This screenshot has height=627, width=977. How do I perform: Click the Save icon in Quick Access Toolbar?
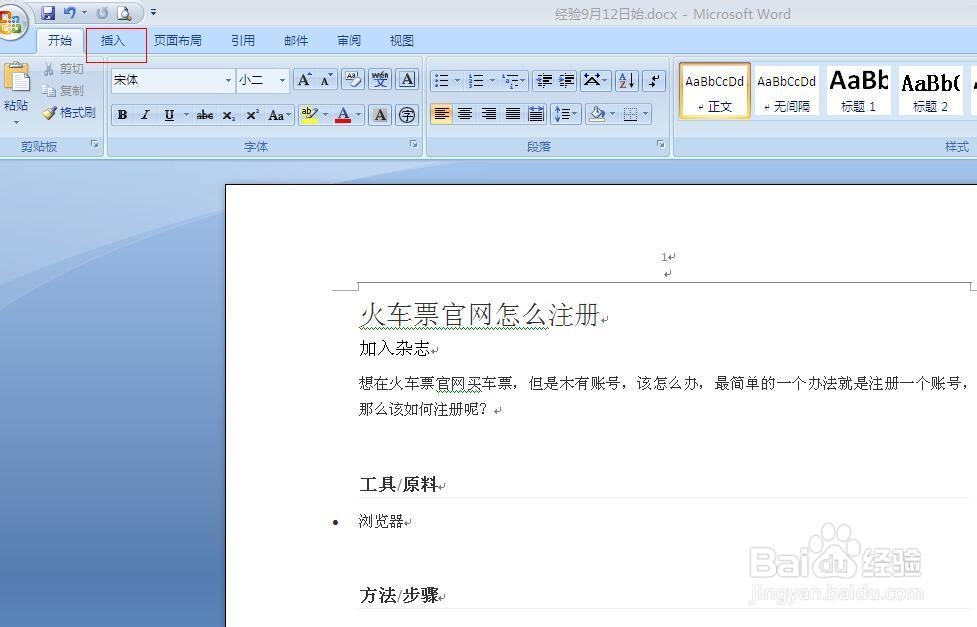tap(46, 12)
